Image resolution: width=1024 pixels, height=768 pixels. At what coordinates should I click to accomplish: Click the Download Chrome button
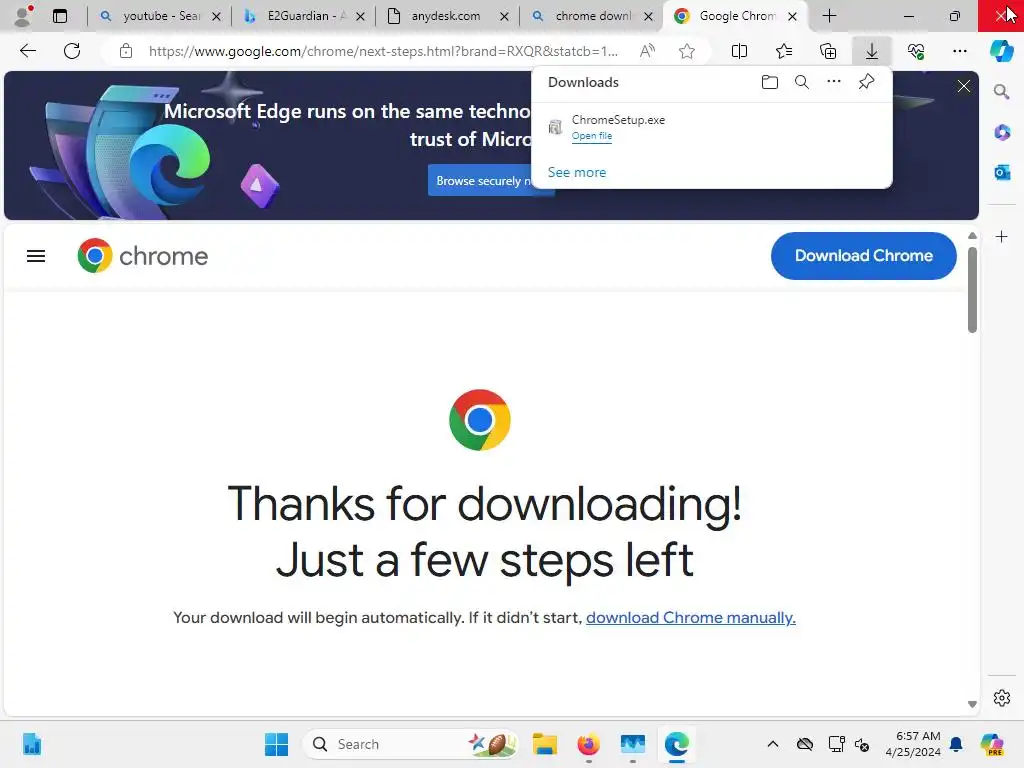coord(863,256)
